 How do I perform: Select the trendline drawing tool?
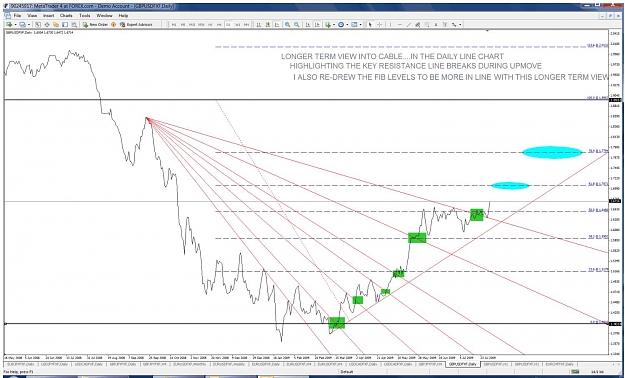pyautogui.click(x=409, y=24)
